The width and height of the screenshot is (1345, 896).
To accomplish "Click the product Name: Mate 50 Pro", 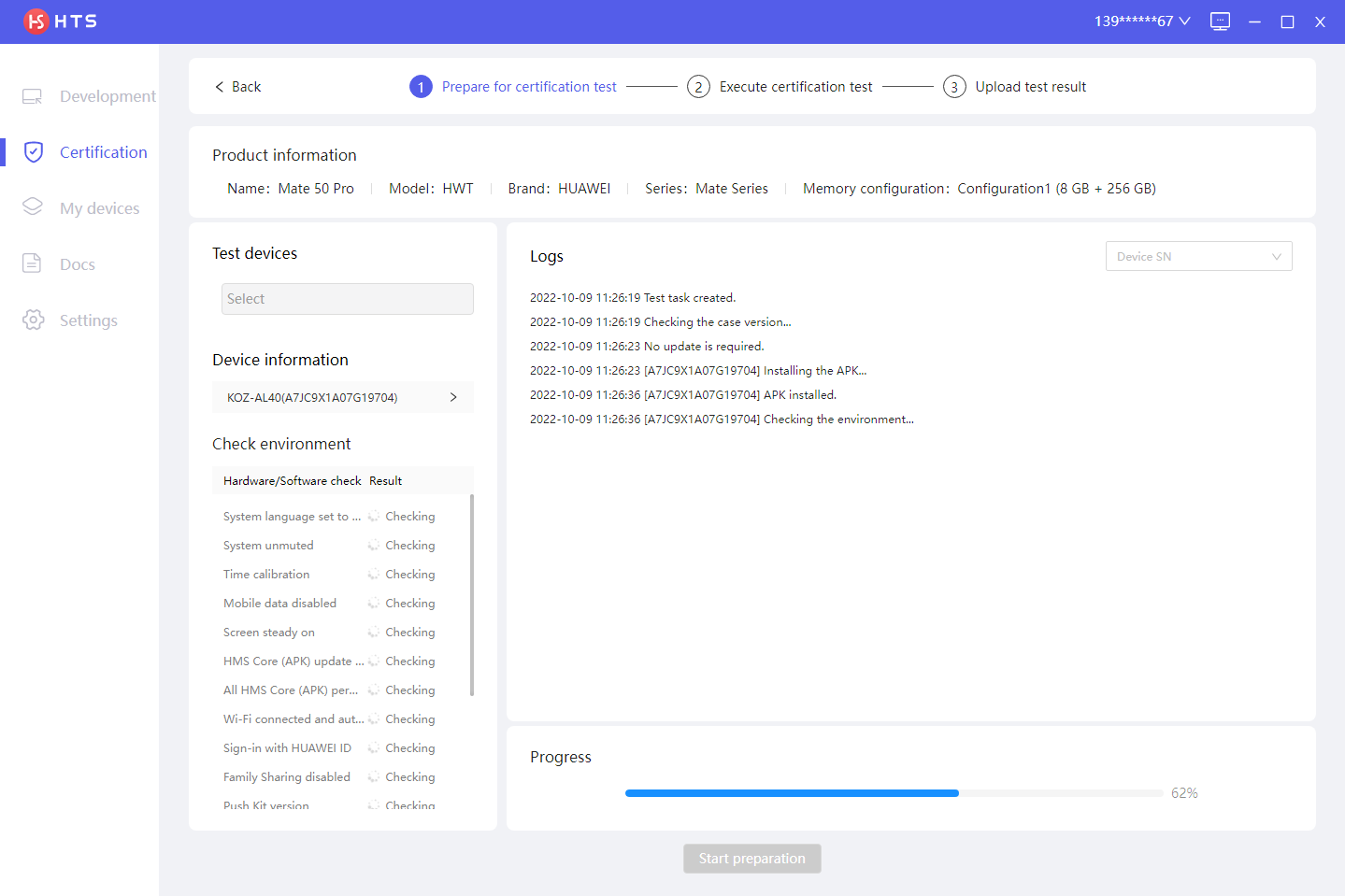I will (x=291, y=189).
